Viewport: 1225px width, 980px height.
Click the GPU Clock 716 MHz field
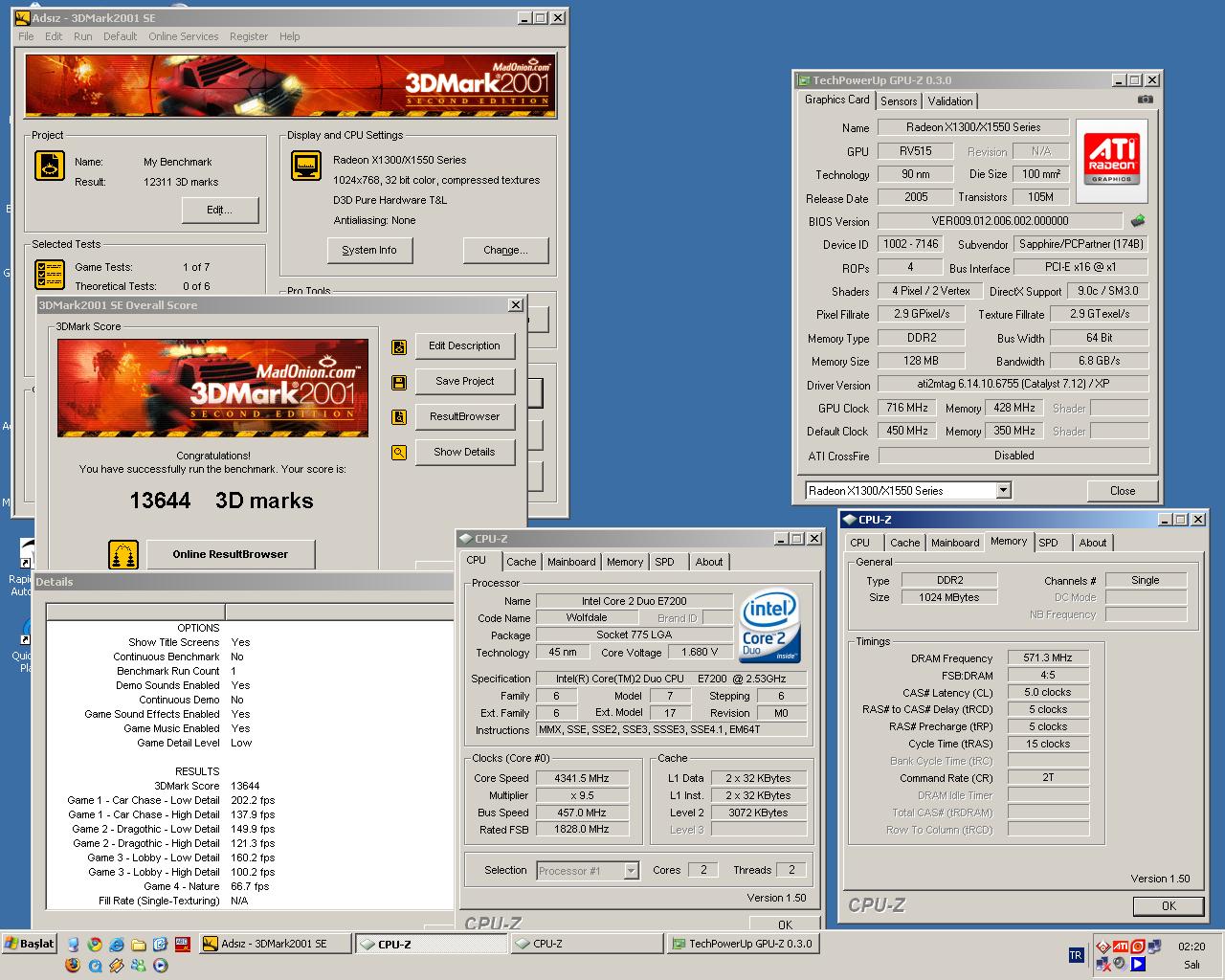[908, 408]
